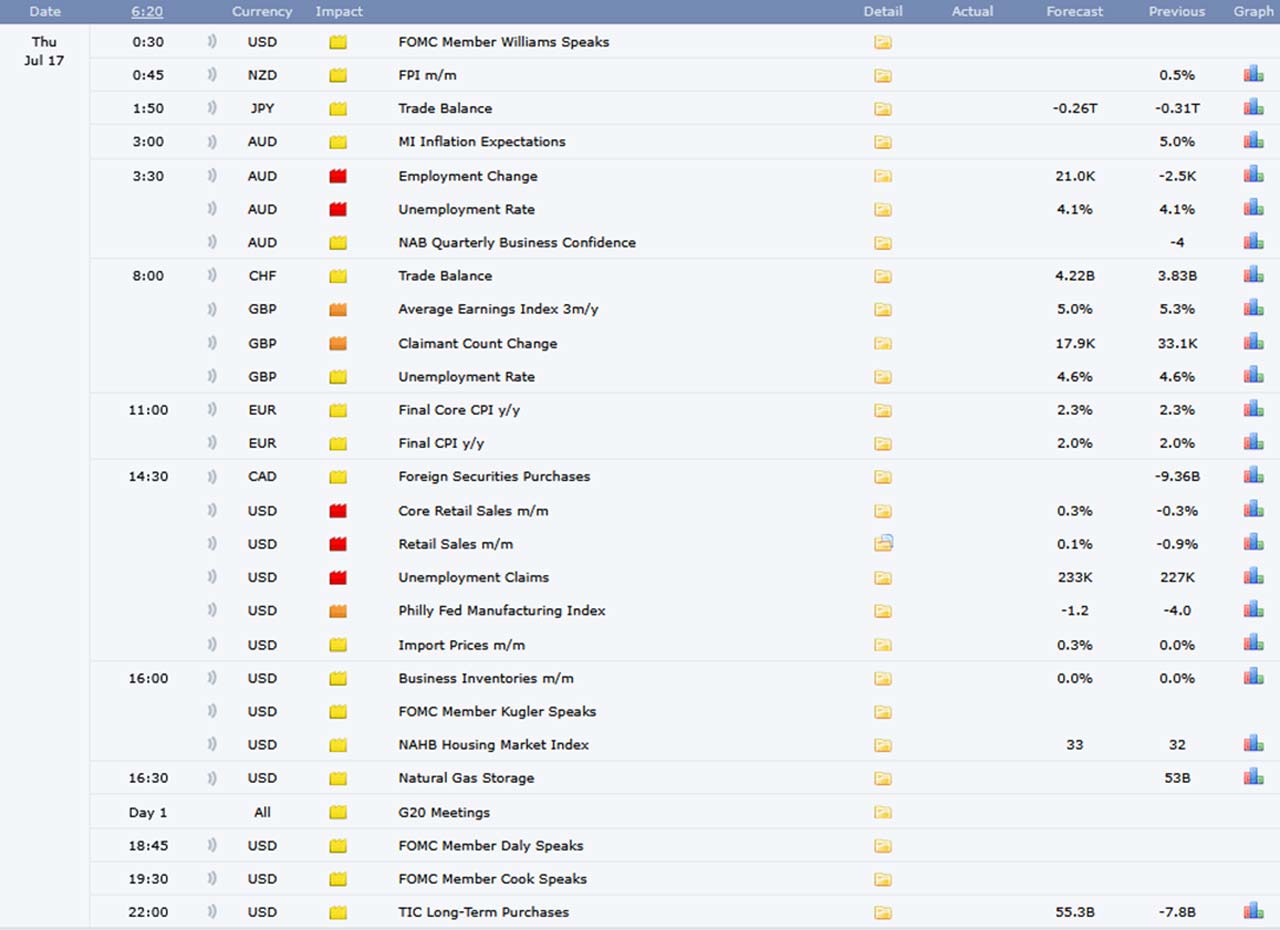Open graph for Employment Change
The height and width of the screenshot is (930, 1280).
1253,175
